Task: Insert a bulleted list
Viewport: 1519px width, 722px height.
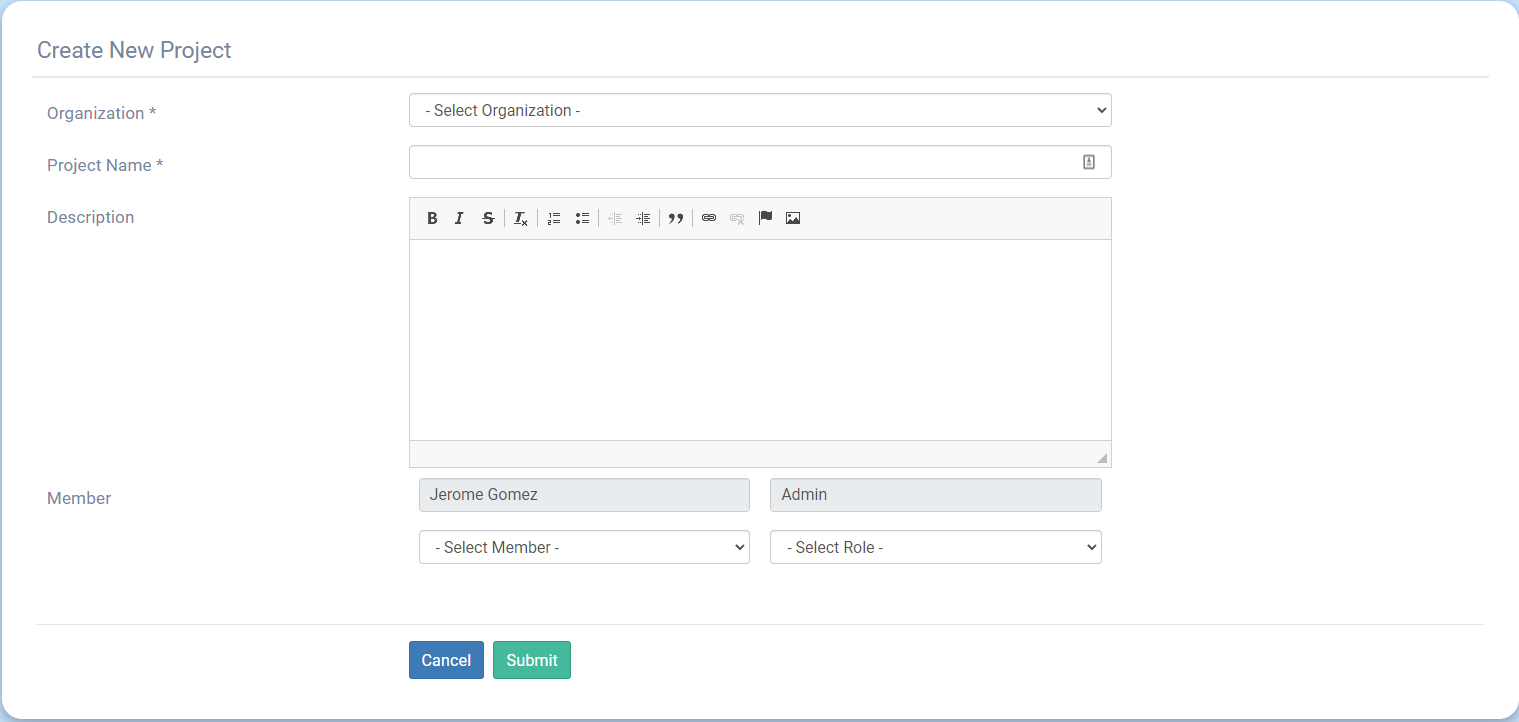Action: [x=582, y=218]
